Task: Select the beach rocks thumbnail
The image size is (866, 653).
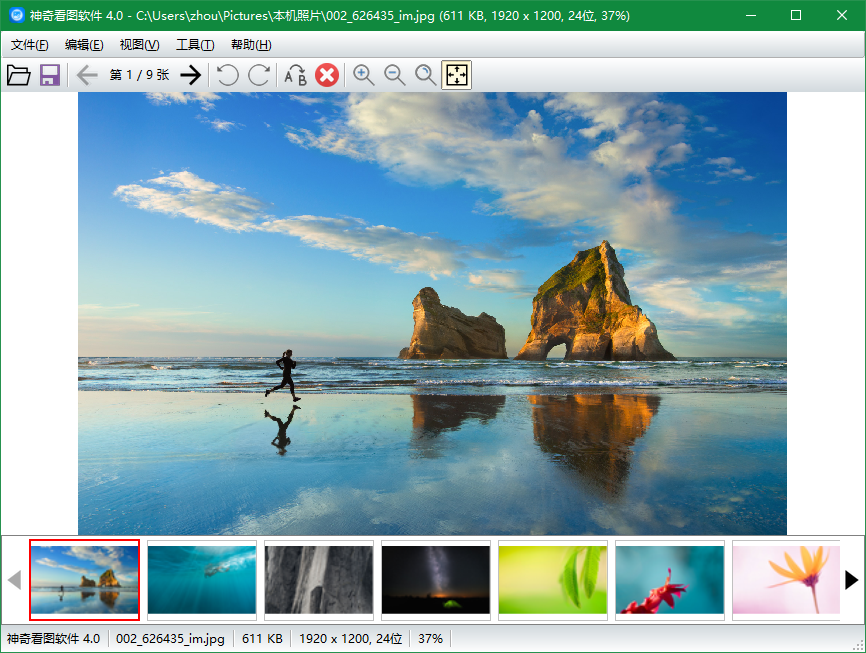Action: tap(85, 580)
